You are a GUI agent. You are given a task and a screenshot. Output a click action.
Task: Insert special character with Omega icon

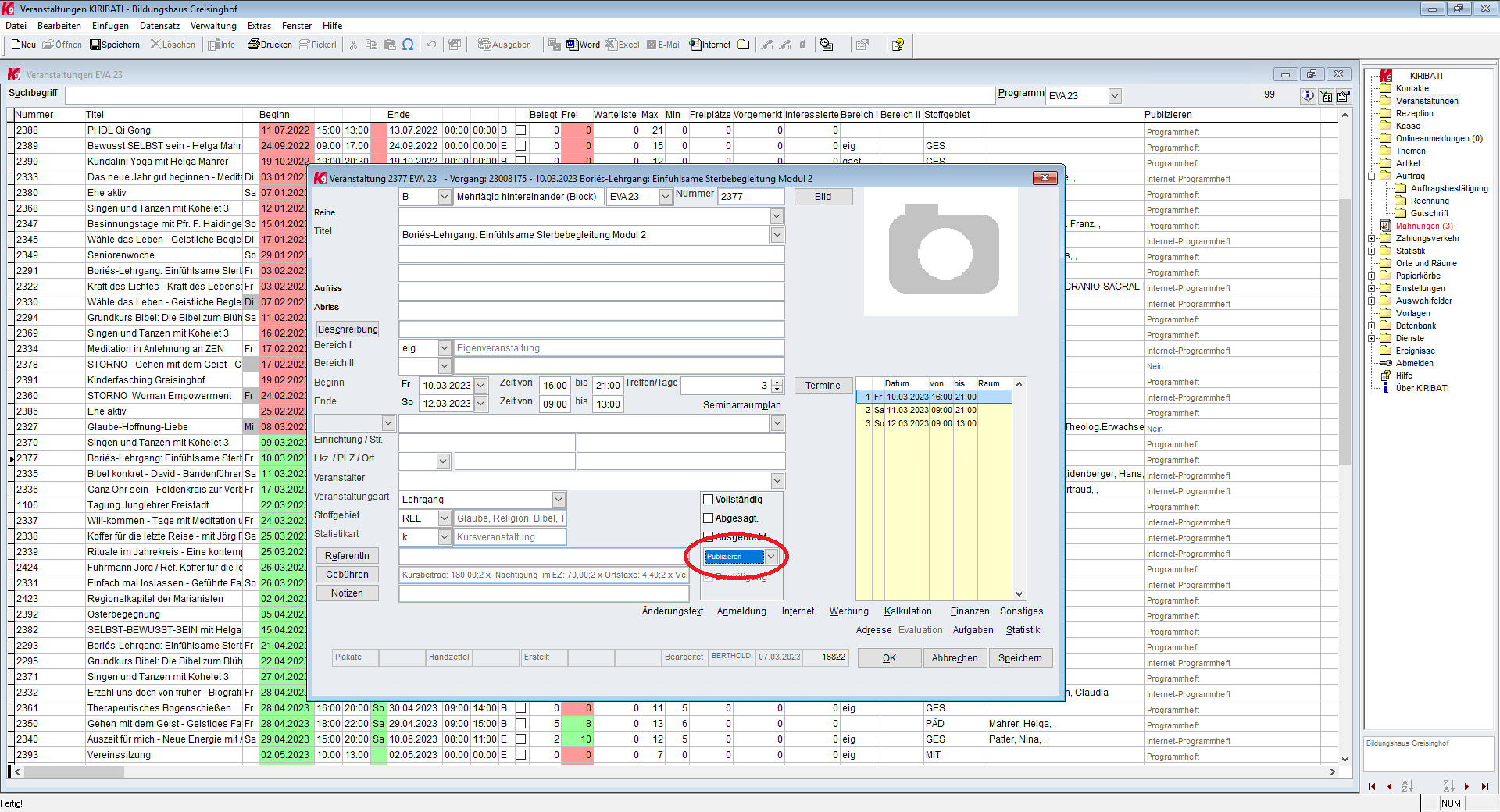click(x=408, y=45)
